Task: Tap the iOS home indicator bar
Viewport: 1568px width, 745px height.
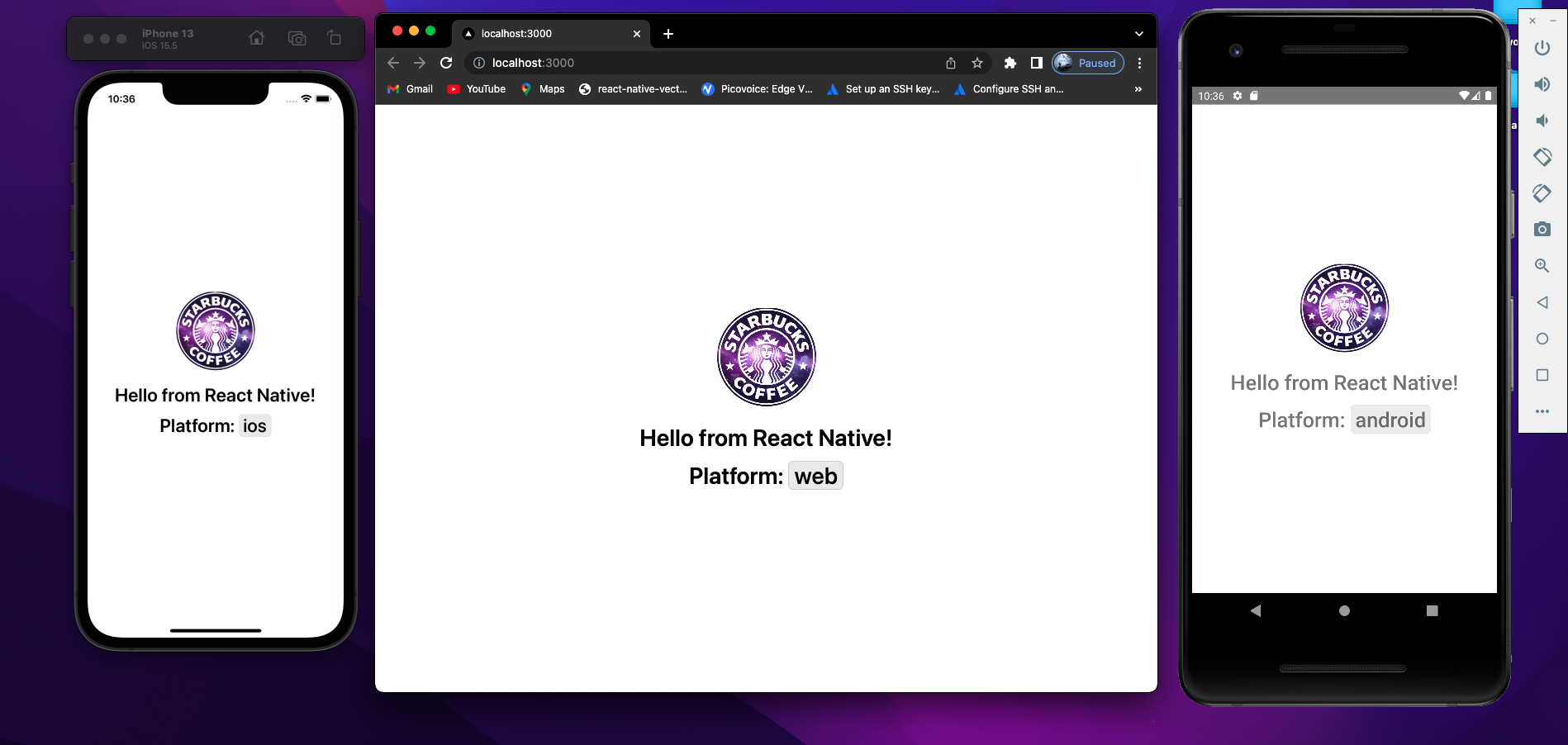Action: pos(216,630)
